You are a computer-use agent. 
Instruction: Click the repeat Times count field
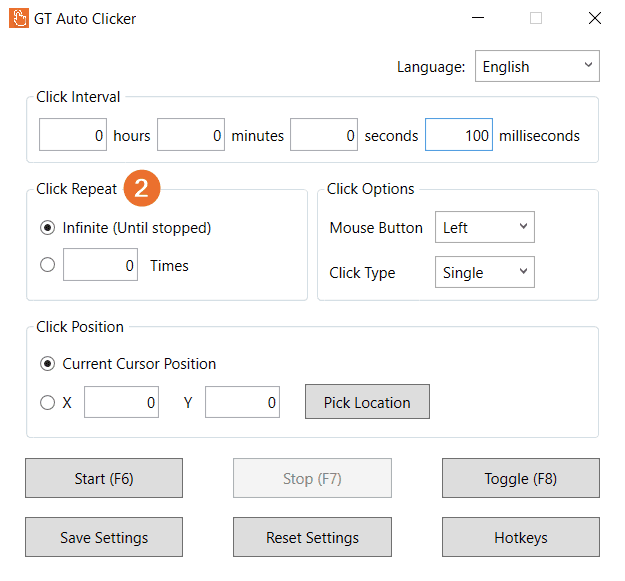click(100, 265)
